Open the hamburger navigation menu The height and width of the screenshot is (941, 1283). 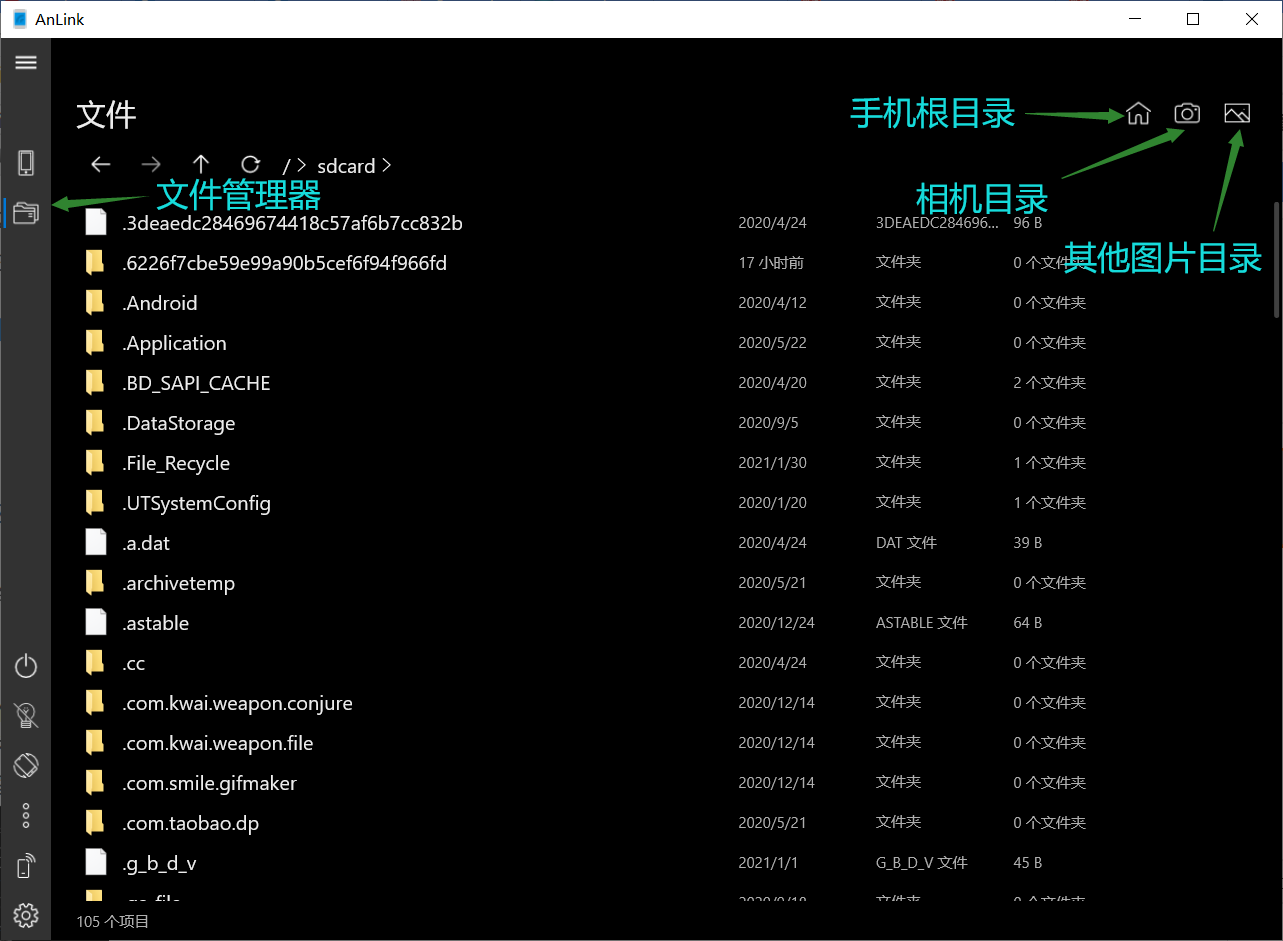click(x=26, y=62)
